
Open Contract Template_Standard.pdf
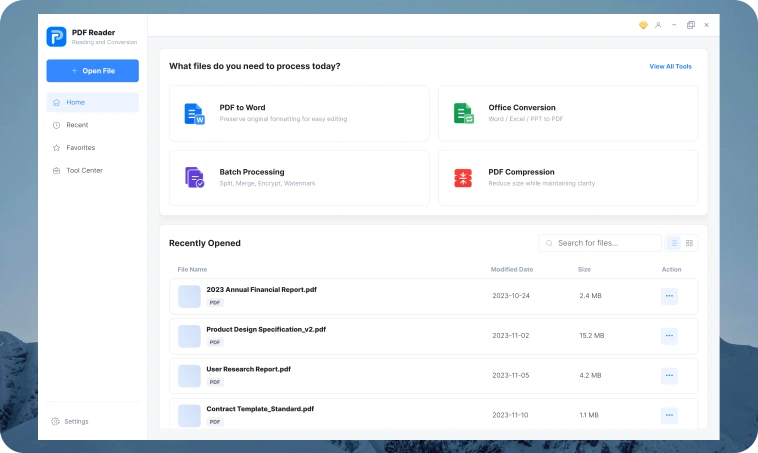[434, 414]
